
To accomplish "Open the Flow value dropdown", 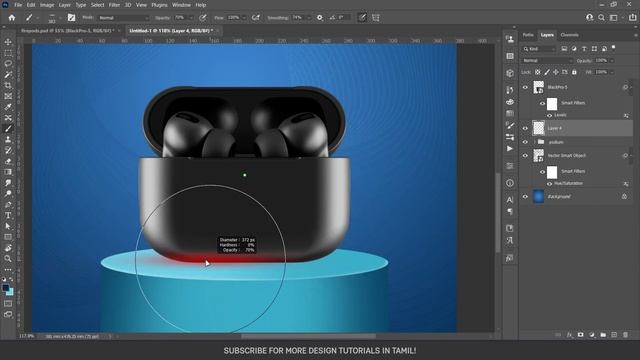I will point(244,18).
